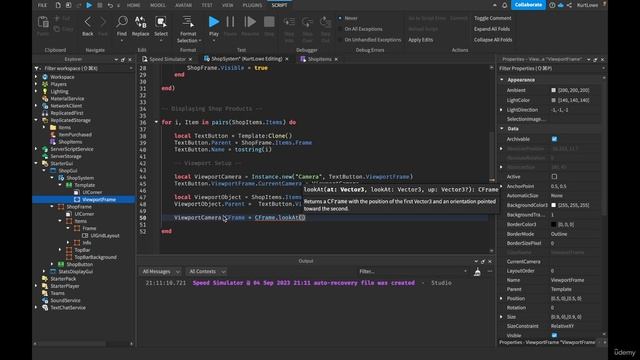Click the LightColor color swatch
Image resolution: width=640 pixels, height=360 pixels.
(553, 100)
